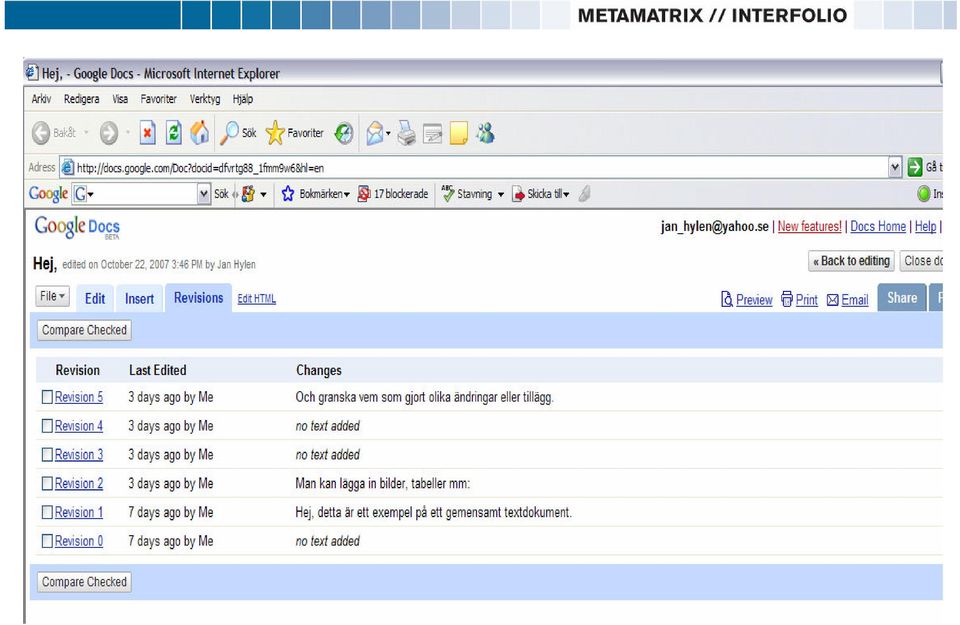Screen dimensions: 960x625
Task: Open the Stavning dropdown arrow
Action: tap(501, 195)
